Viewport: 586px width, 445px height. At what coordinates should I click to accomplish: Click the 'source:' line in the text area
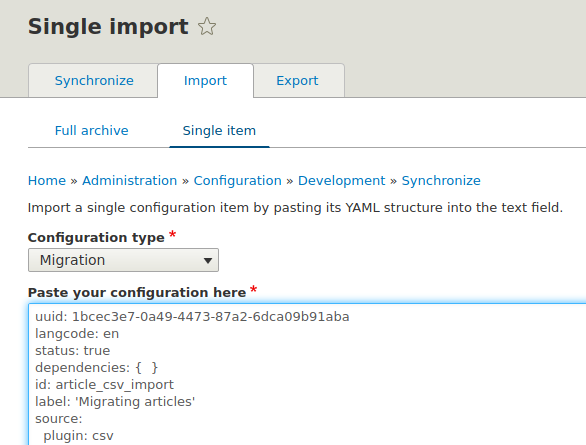(x=59, y=418)
